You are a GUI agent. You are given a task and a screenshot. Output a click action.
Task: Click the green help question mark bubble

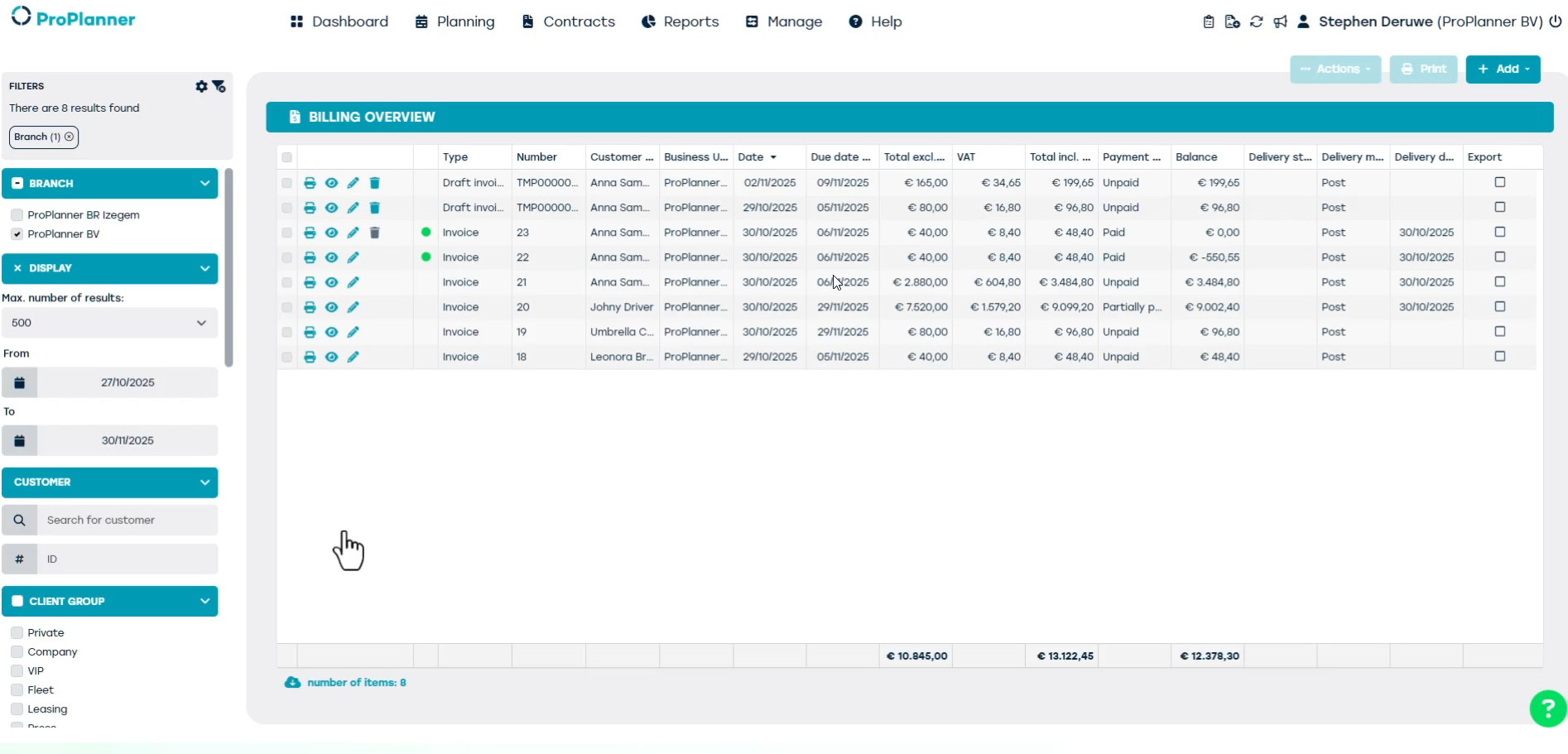pos(1547,708)
